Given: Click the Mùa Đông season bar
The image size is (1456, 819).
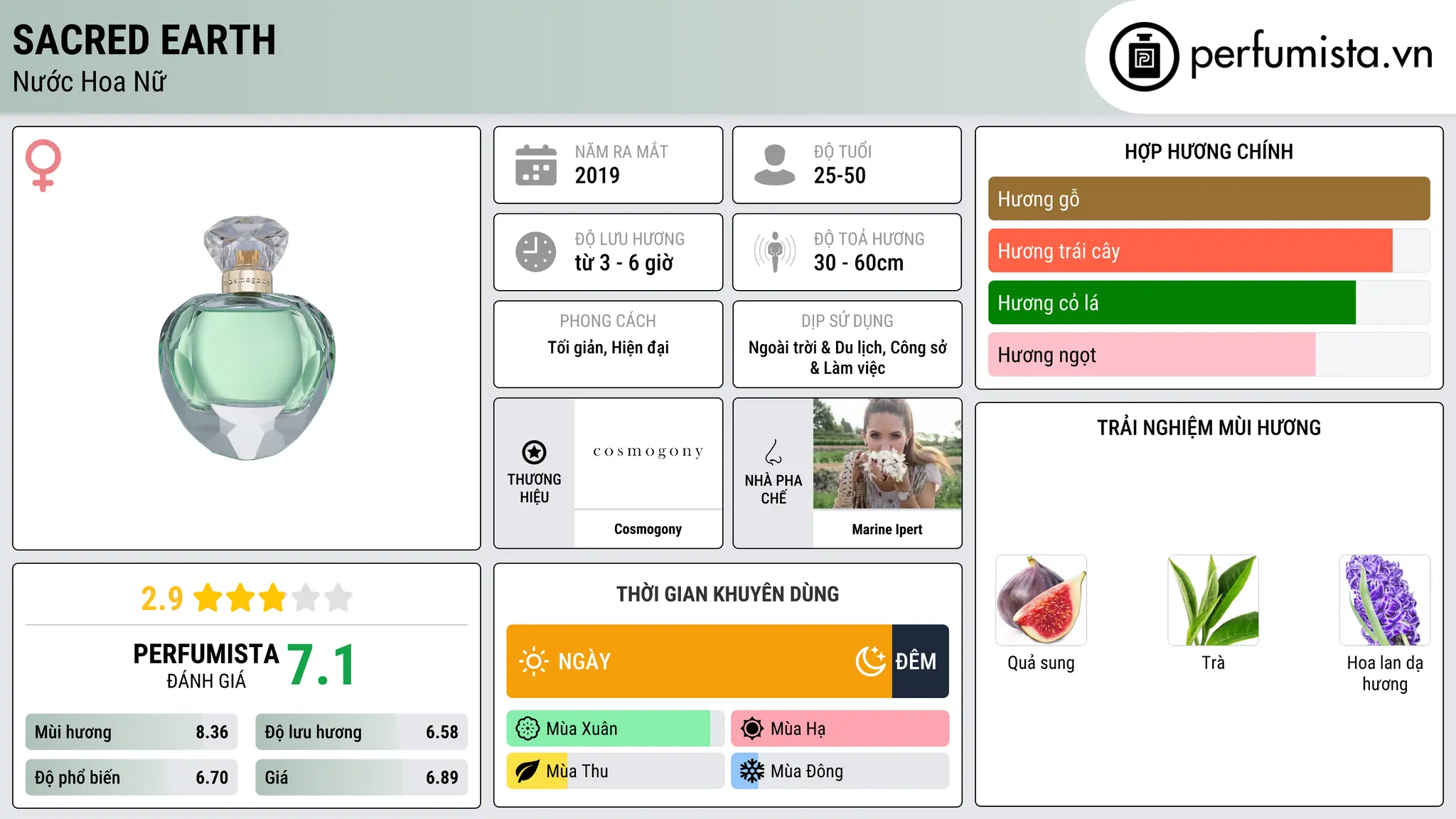Looking at the screenshot, I should 840,771.
